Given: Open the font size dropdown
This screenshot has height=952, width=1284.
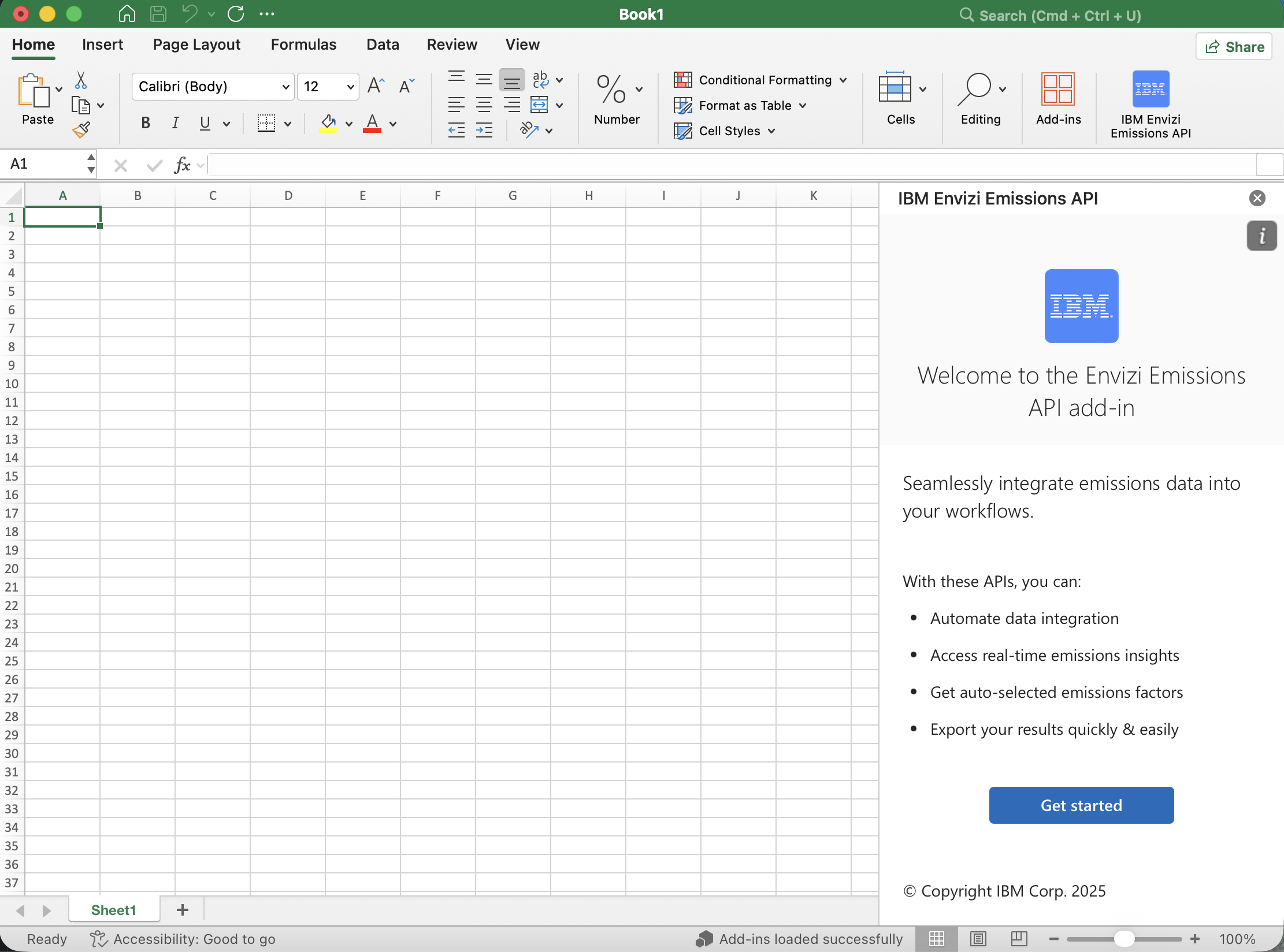Looking at the screenshot, I should (x=350, y=87).
